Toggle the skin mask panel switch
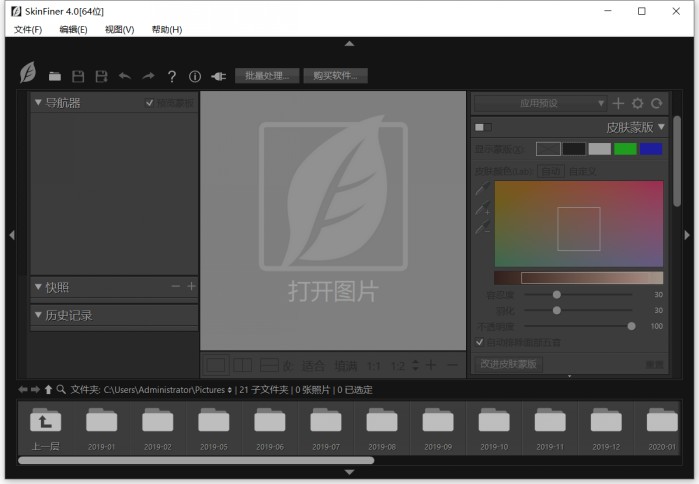The height and width of the screenshot is (484, 699). tap(483, 127)
